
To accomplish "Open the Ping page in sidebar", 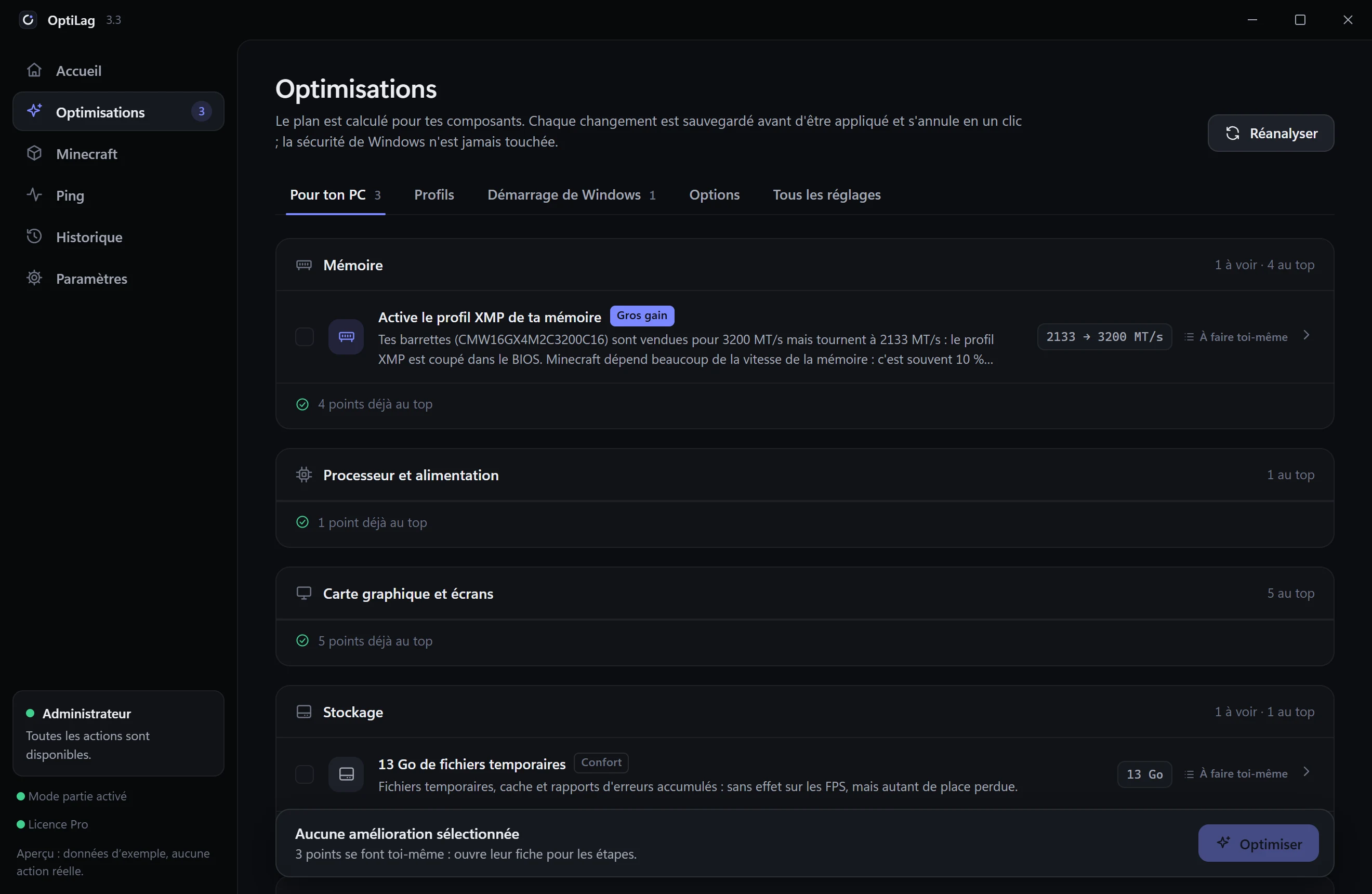I will coord(118,195).
